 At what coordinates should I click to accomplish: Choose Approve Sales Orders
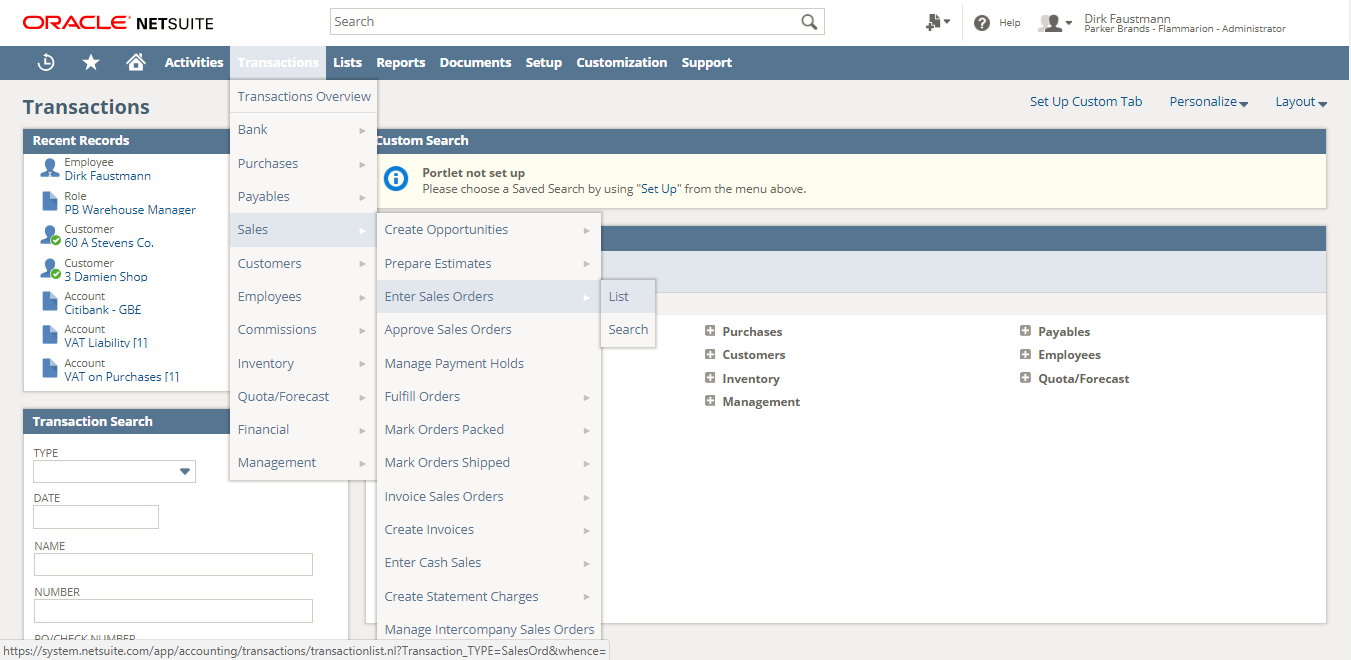tap(489, 330)
